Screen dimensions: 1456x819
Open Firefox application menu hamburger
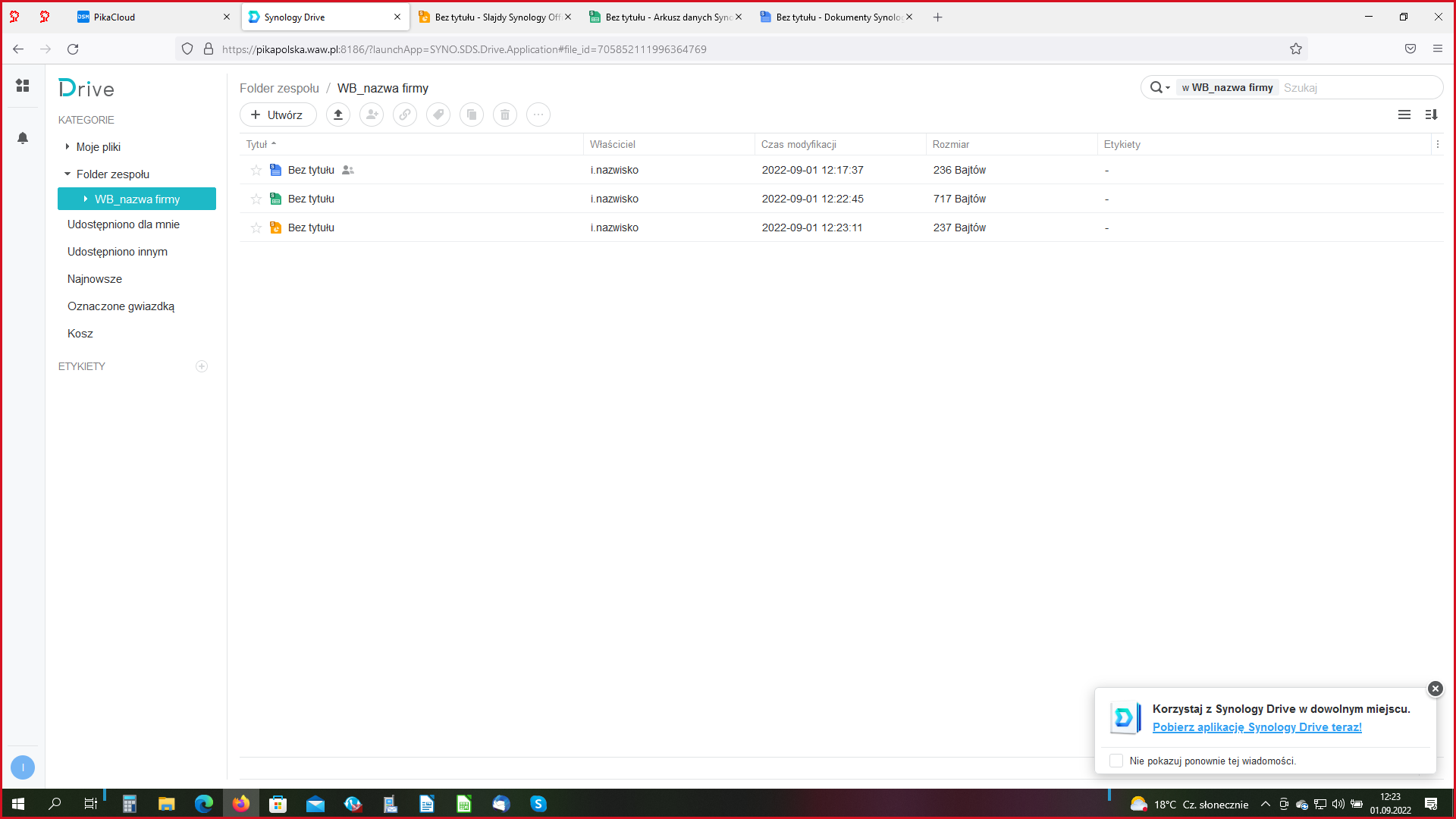tap(1438, 49)
